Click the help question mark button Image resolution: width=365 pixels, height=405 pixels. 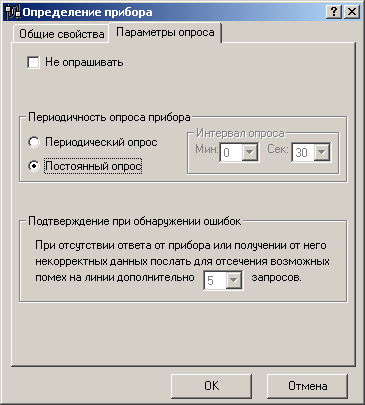pyautogui.click(x=334, y=12)
